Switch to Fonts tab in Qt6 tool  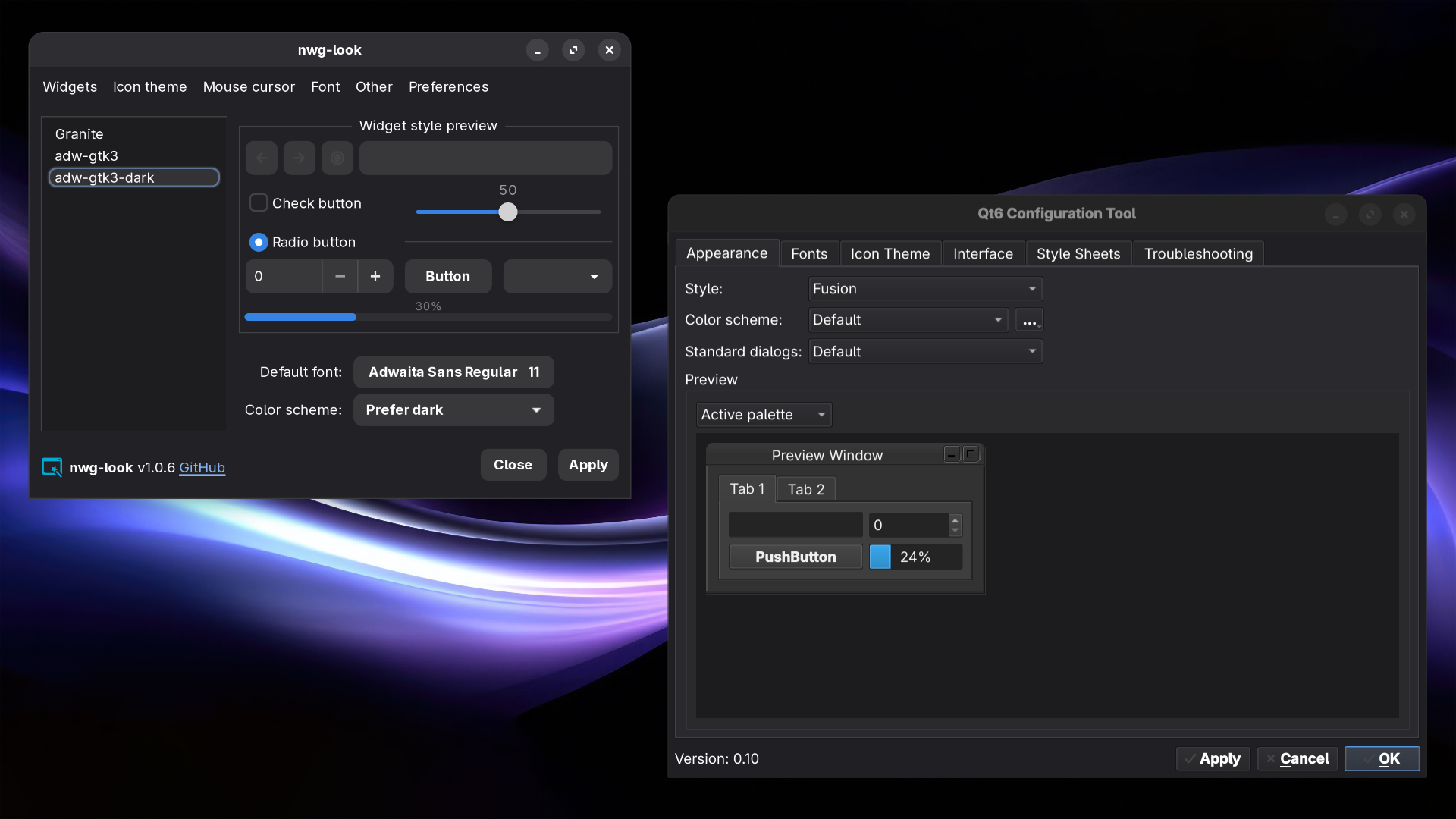point(809,254)
